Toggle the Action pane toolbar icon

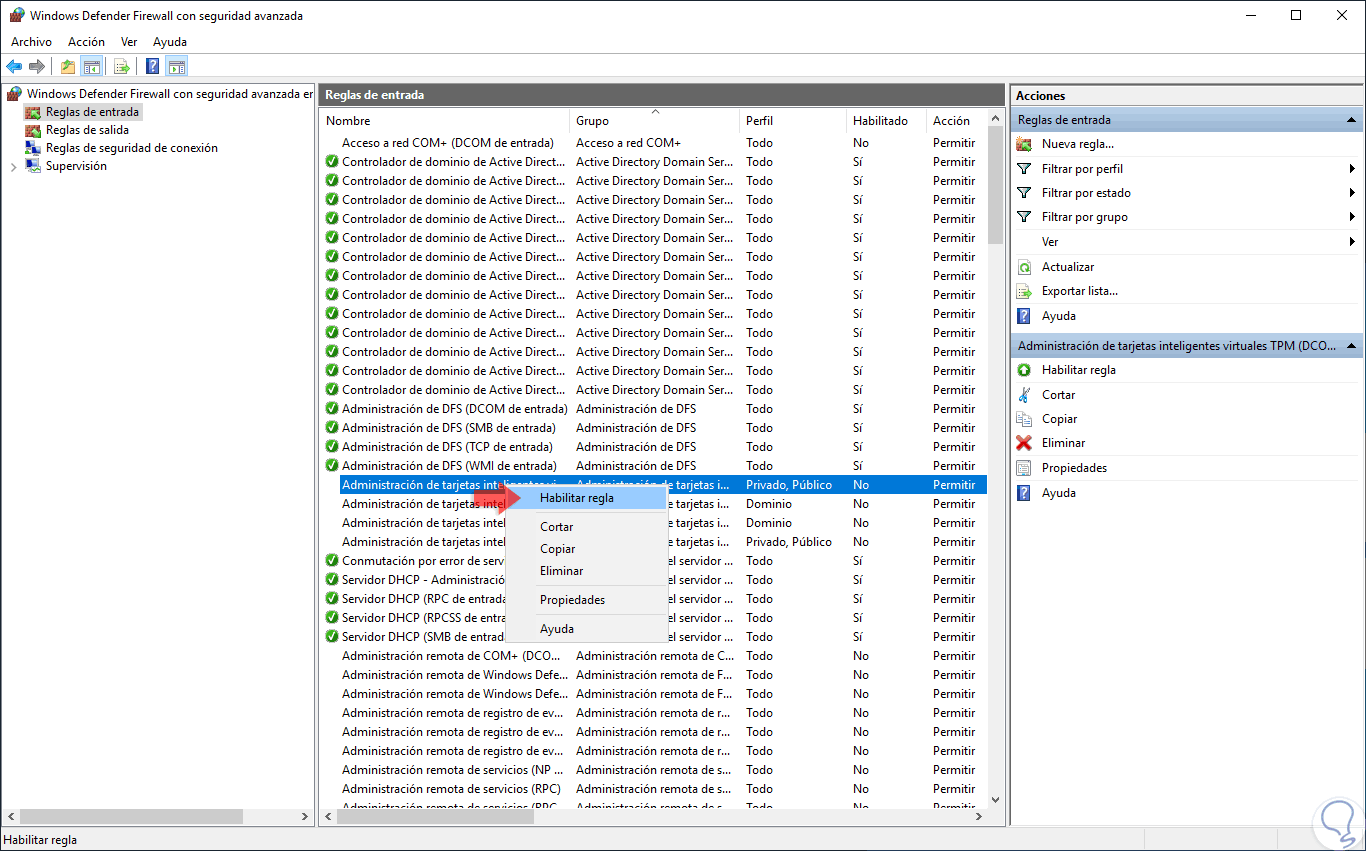[x=177, y=67]
